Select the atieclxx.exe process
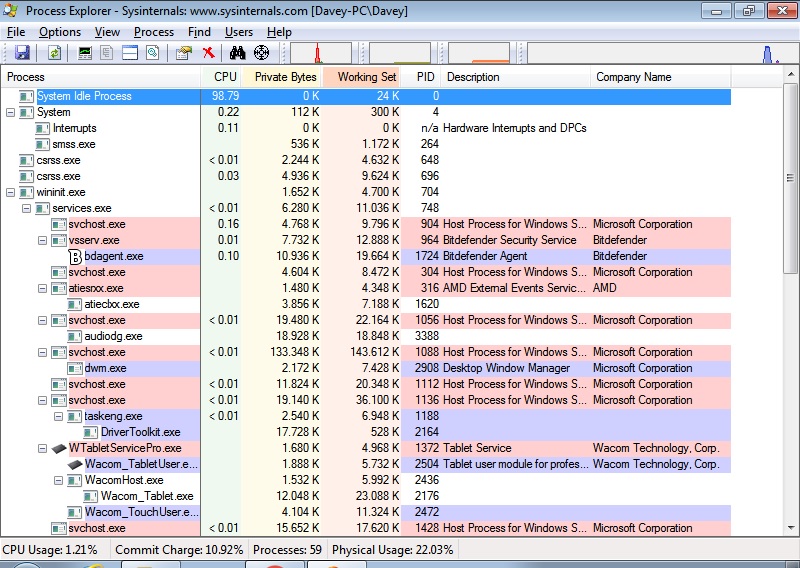Screen dimensions: 800x568 tap(366, 304)
